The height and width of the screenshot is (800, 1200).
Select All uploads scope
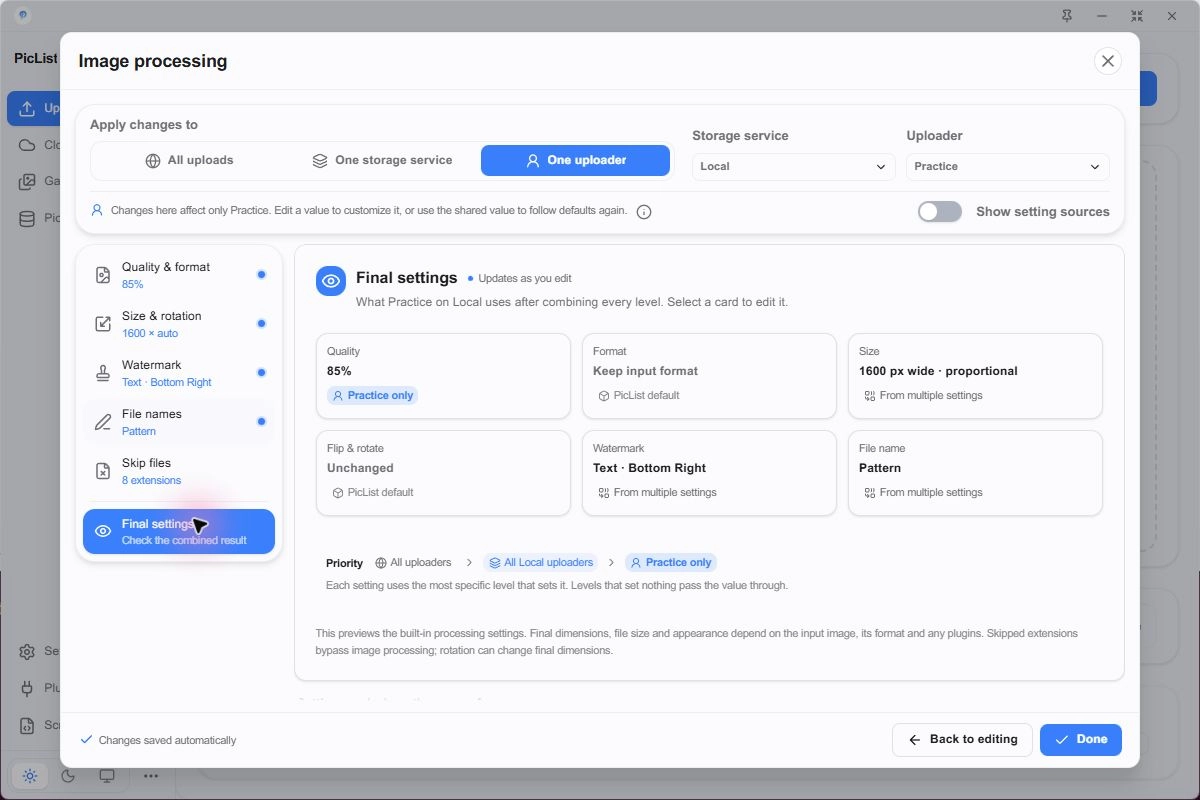coord(189,160)
